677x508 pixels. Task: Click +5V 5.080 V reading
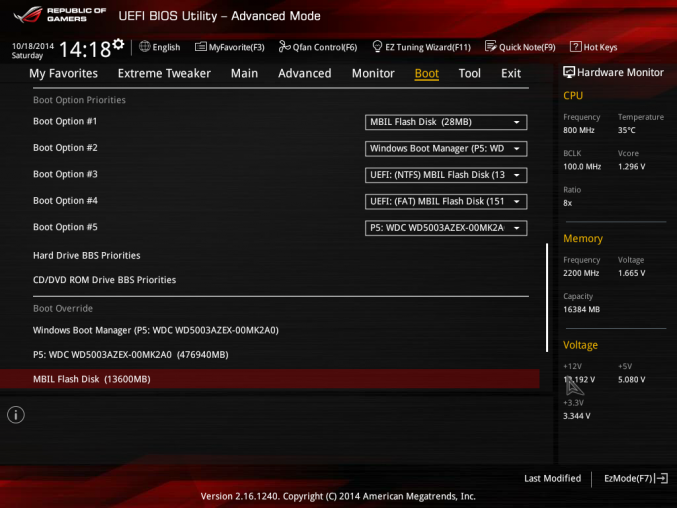point(631,379)
